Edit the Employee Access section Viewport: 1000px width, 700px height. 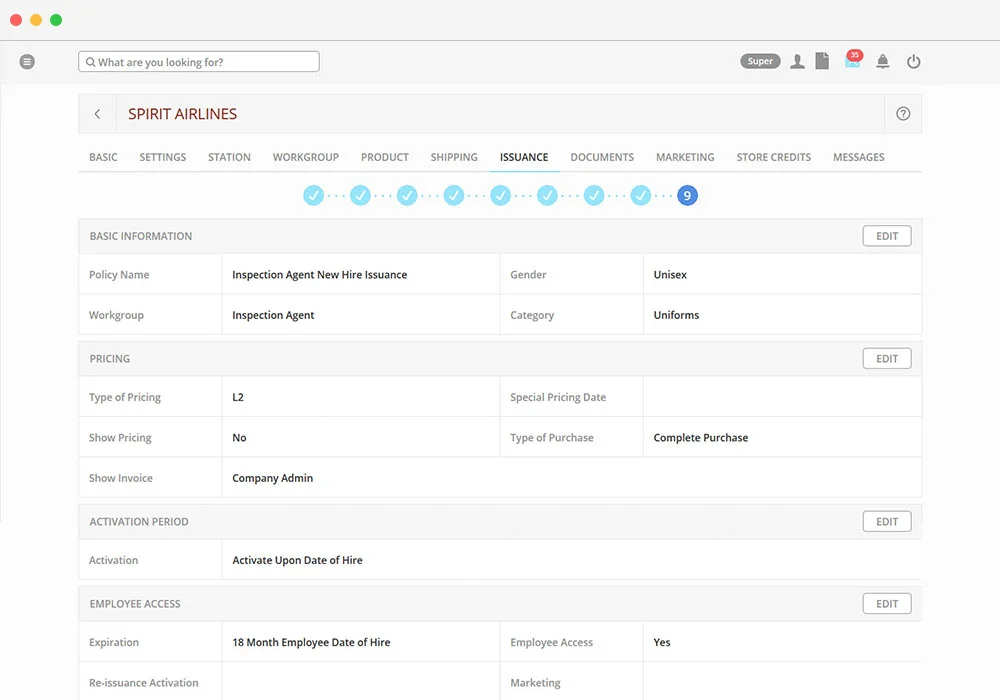[887, 603]
